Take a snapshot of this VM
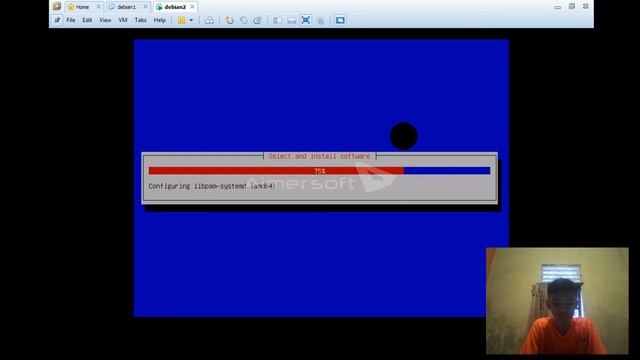640x360 pixels. point(229,20)
